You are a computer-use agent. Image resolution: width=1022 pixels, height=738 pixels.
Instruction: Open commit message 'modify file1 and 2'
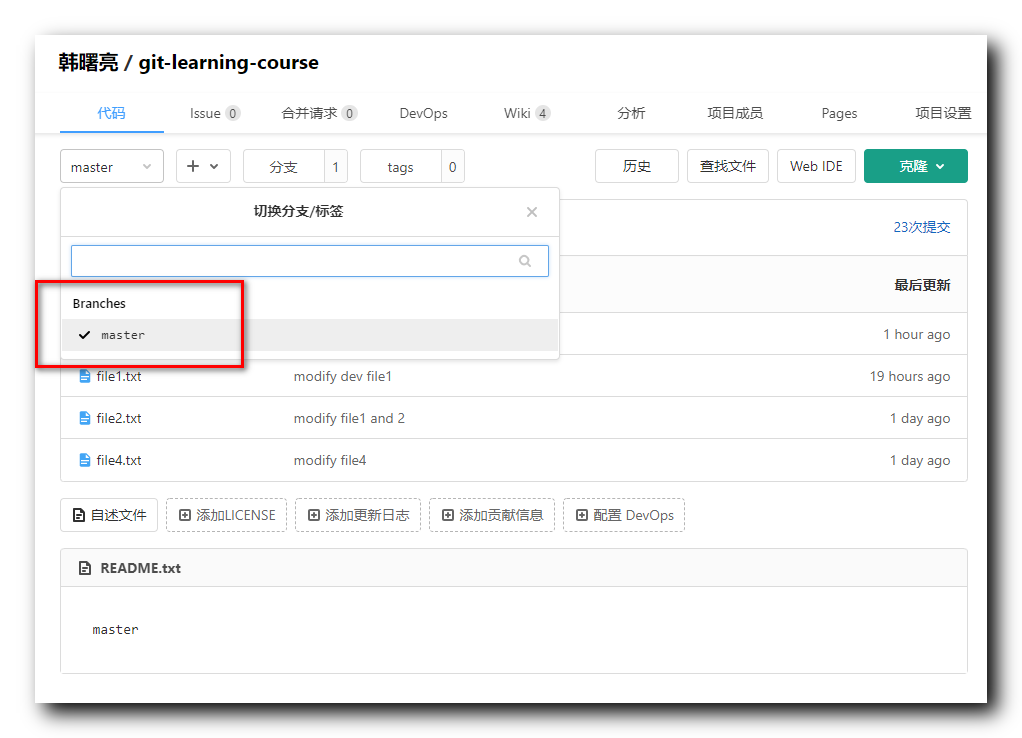[349, 418]
